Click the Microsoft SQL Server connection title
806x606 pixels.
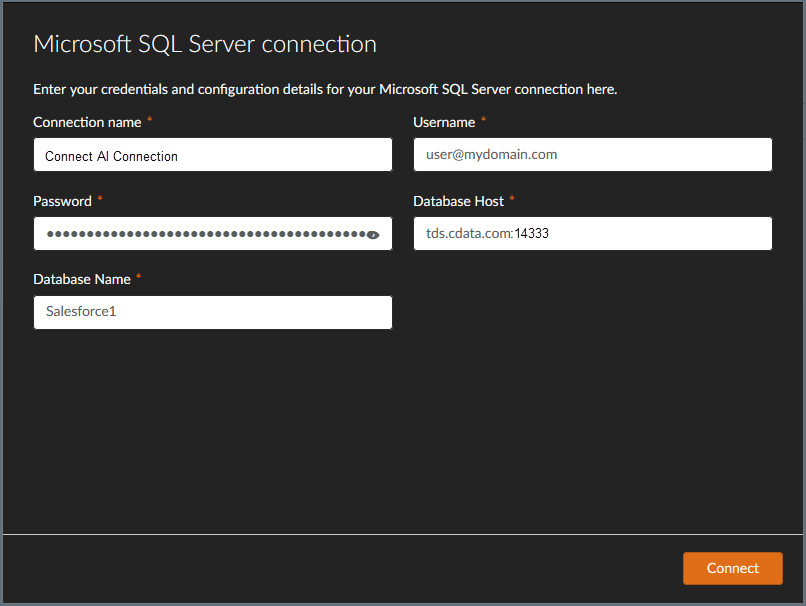[204, 44]
